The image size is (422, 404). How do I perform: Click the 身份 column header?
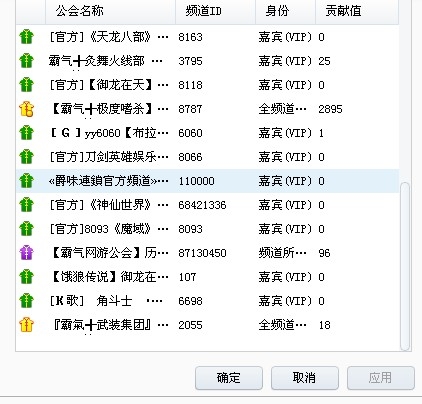pyautogui.click(x=285, y=11)
